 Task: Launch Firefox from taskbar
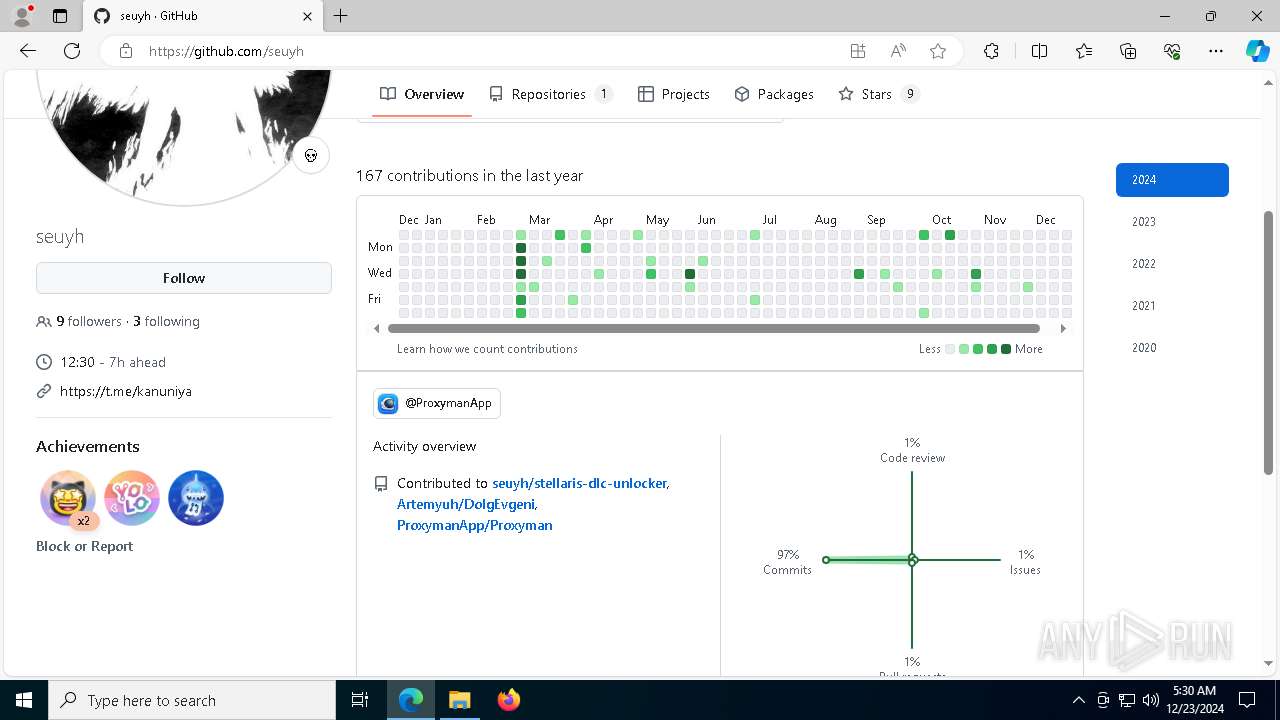tap(509, 700)
